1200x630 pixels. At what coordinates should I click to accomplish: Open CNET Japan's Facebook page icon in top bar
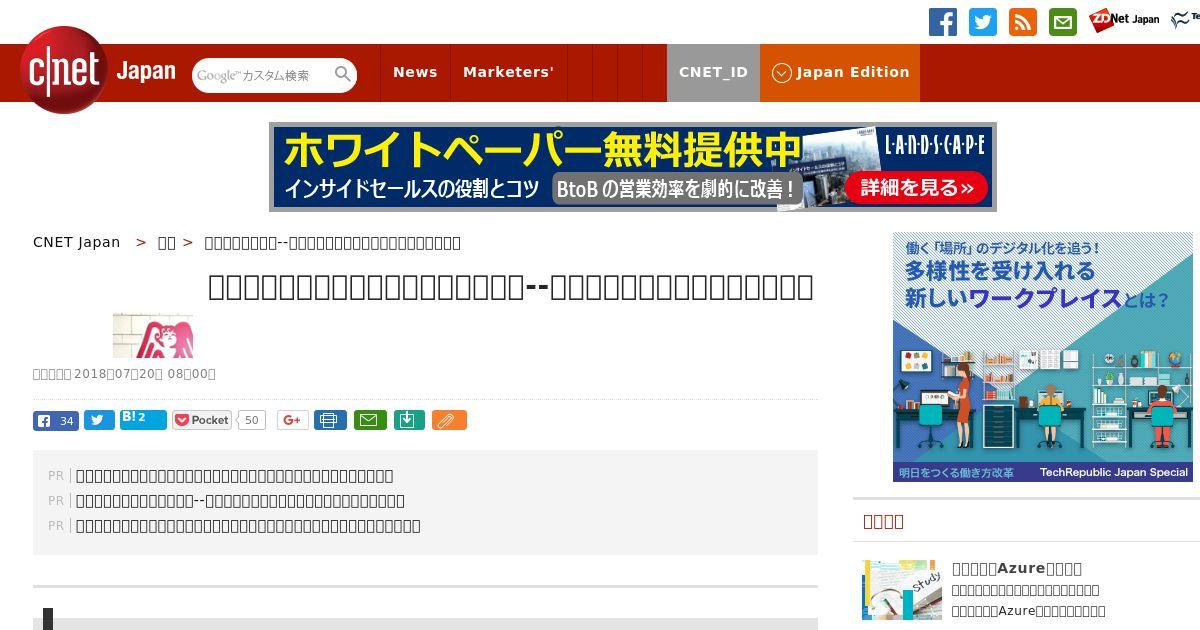(943, 22)
